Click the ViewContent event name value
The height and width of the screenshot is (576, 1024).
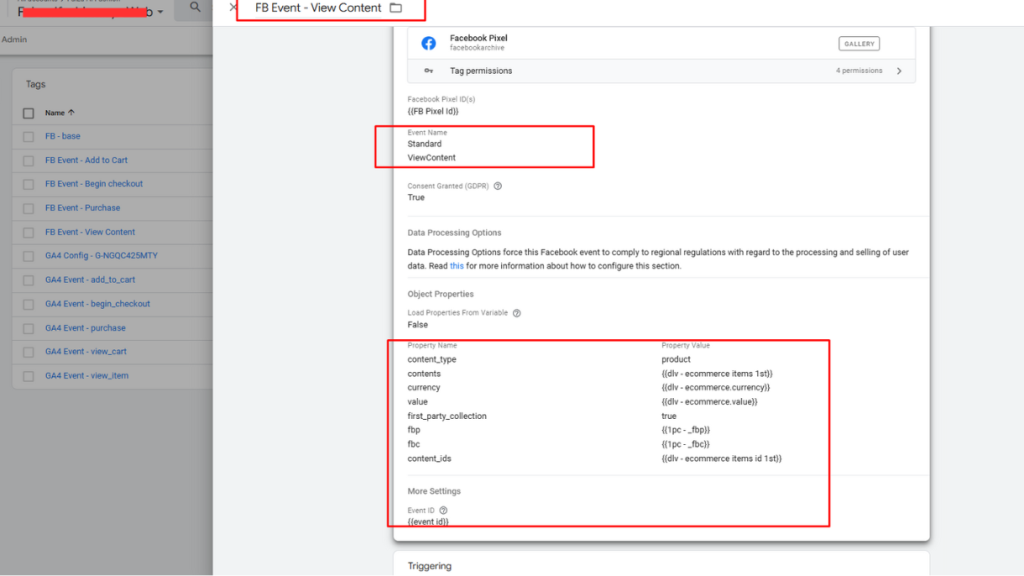click(432, 157)
